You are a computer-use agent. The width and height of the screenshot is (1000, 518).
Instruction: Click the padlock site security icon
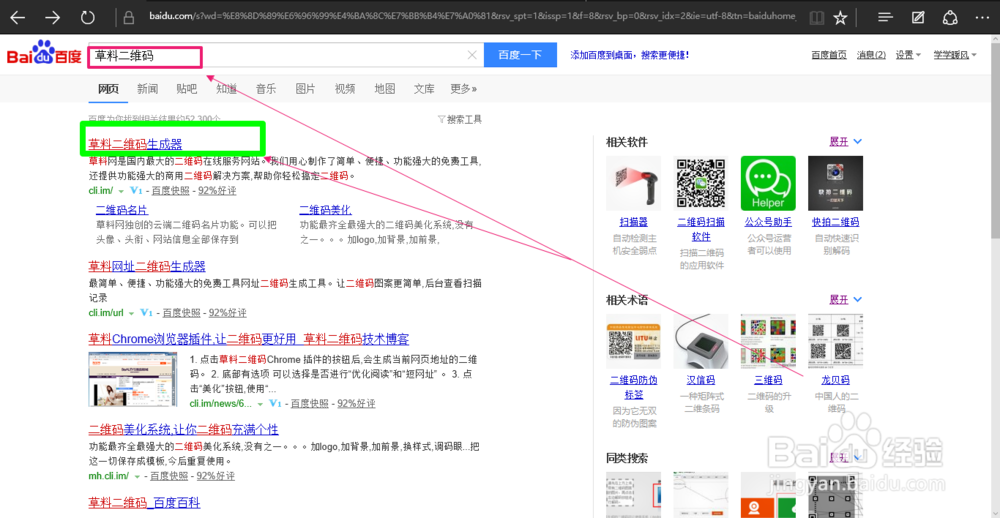[x=129, y=17]
